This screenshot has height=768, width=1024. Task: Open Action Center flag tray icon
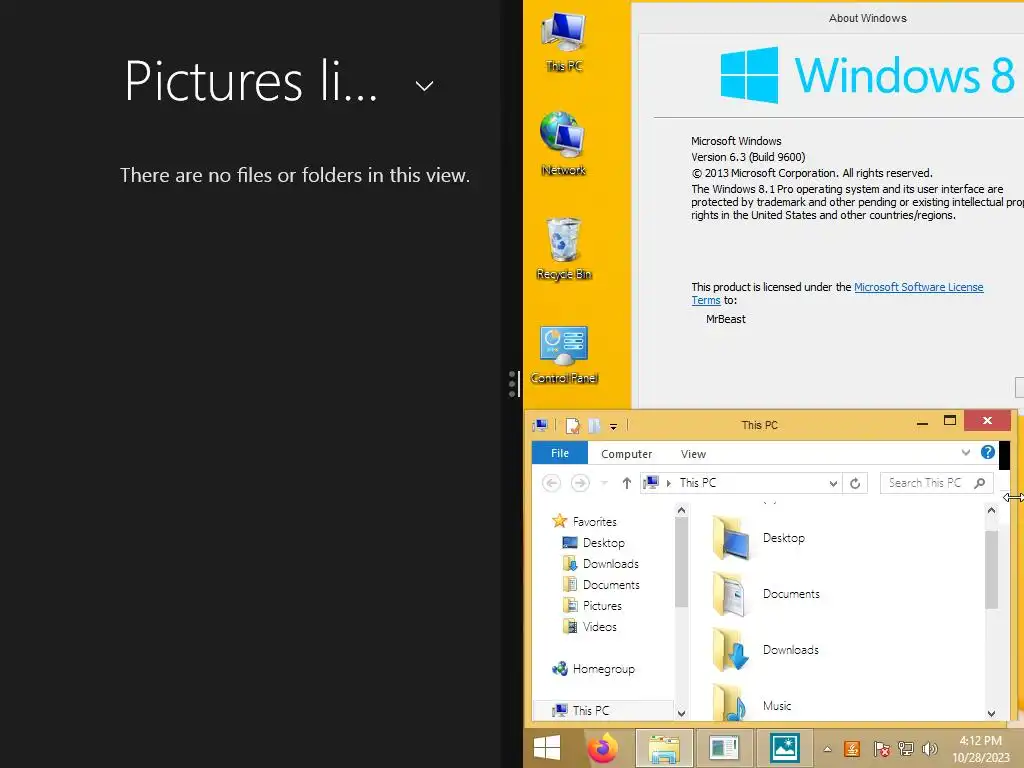click(x=880, y=748)
